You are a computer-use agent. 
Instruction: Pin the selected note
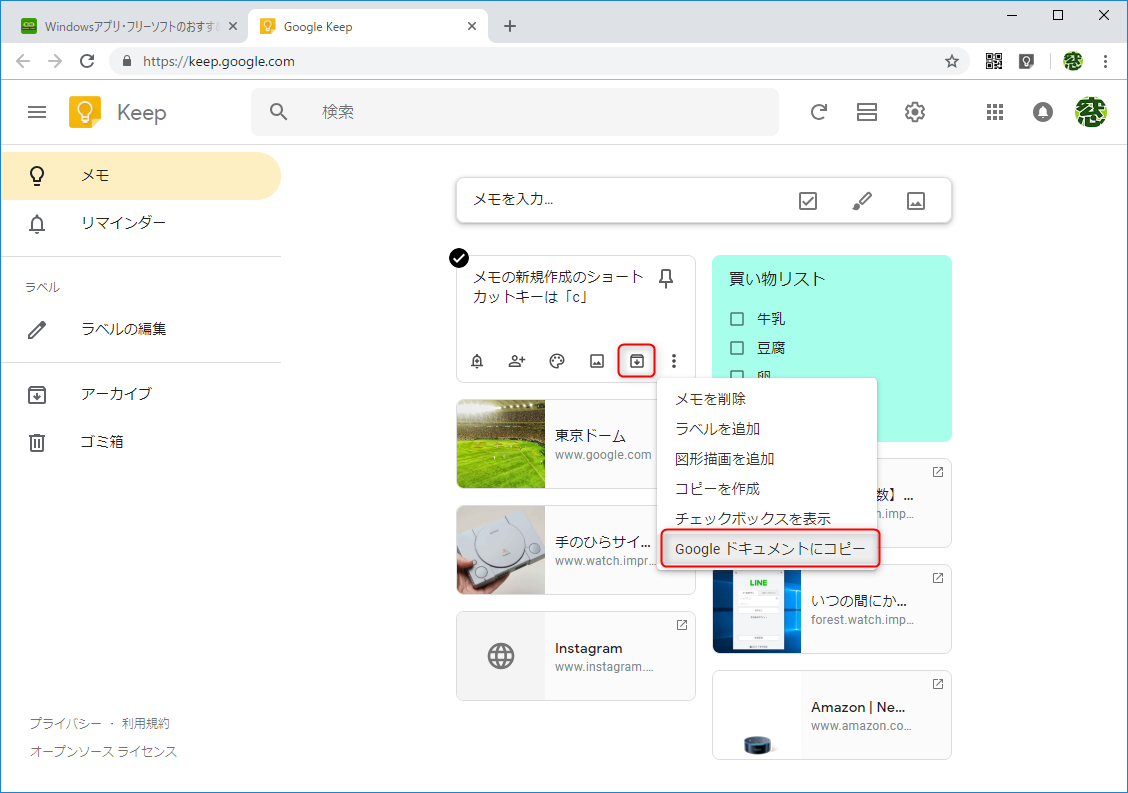[x=666, y=279]
